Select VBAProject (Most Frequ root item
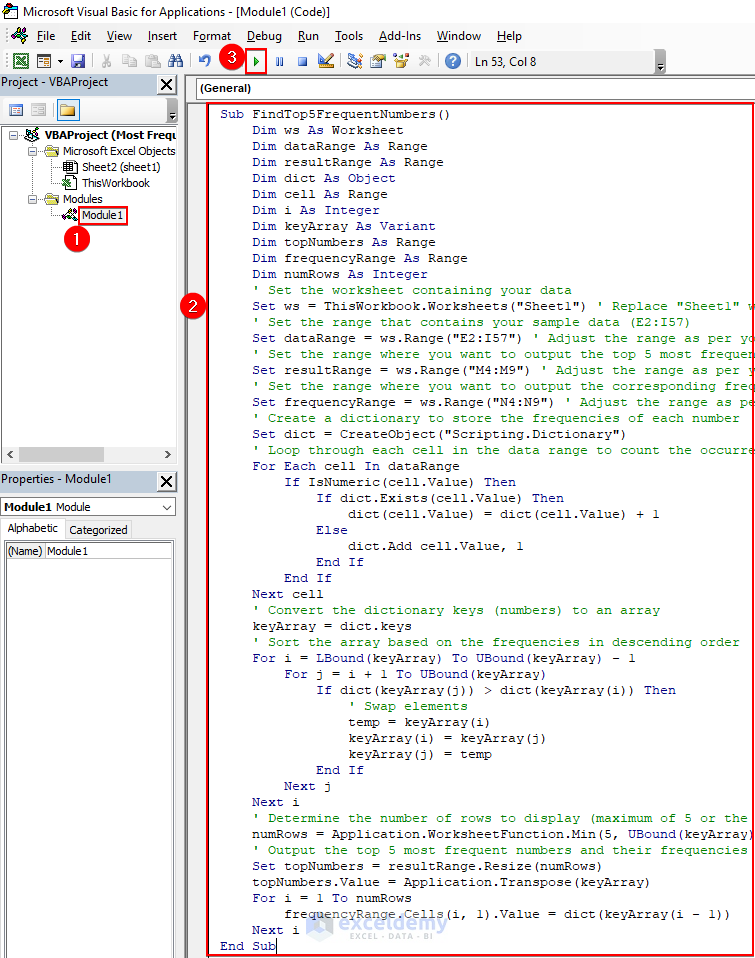The height and width of the screenshot is (958, 755). click(x=110, y=135)
